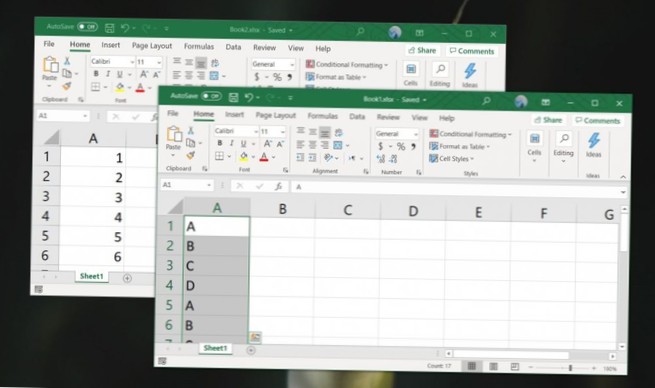Image resolution: width=655 pixels, height=388 pixels.
Task: Undo last action in Book2 window
Action: 125,28
